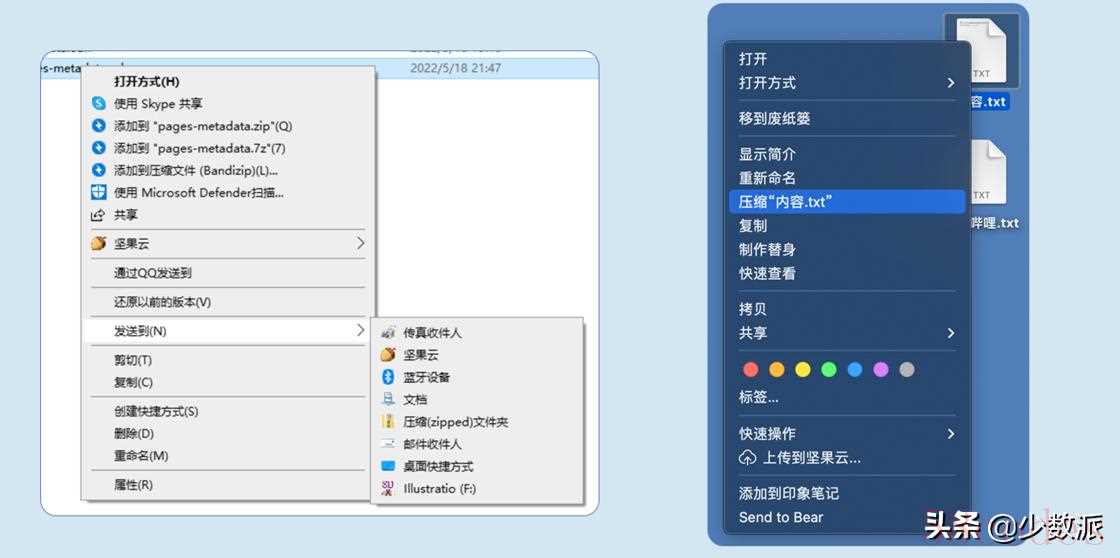Click the Bluetooth icon beside 蓝牙设备
Screen dimensions: 1120x558
click(x=388, y=377)
